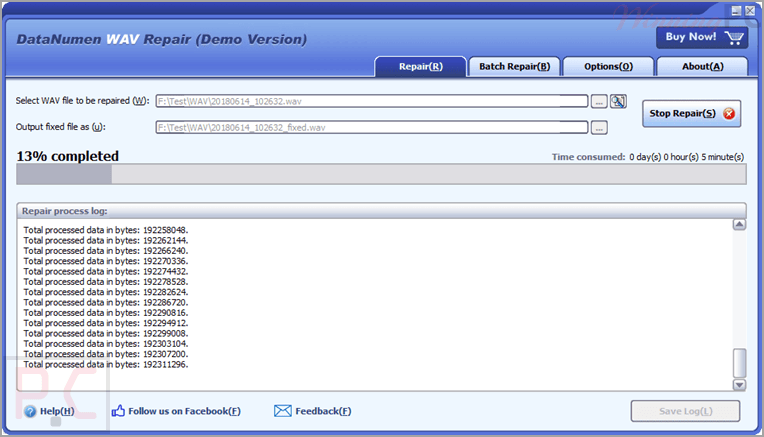Select log line ending 192311296
764x437 pixels.
106,364
